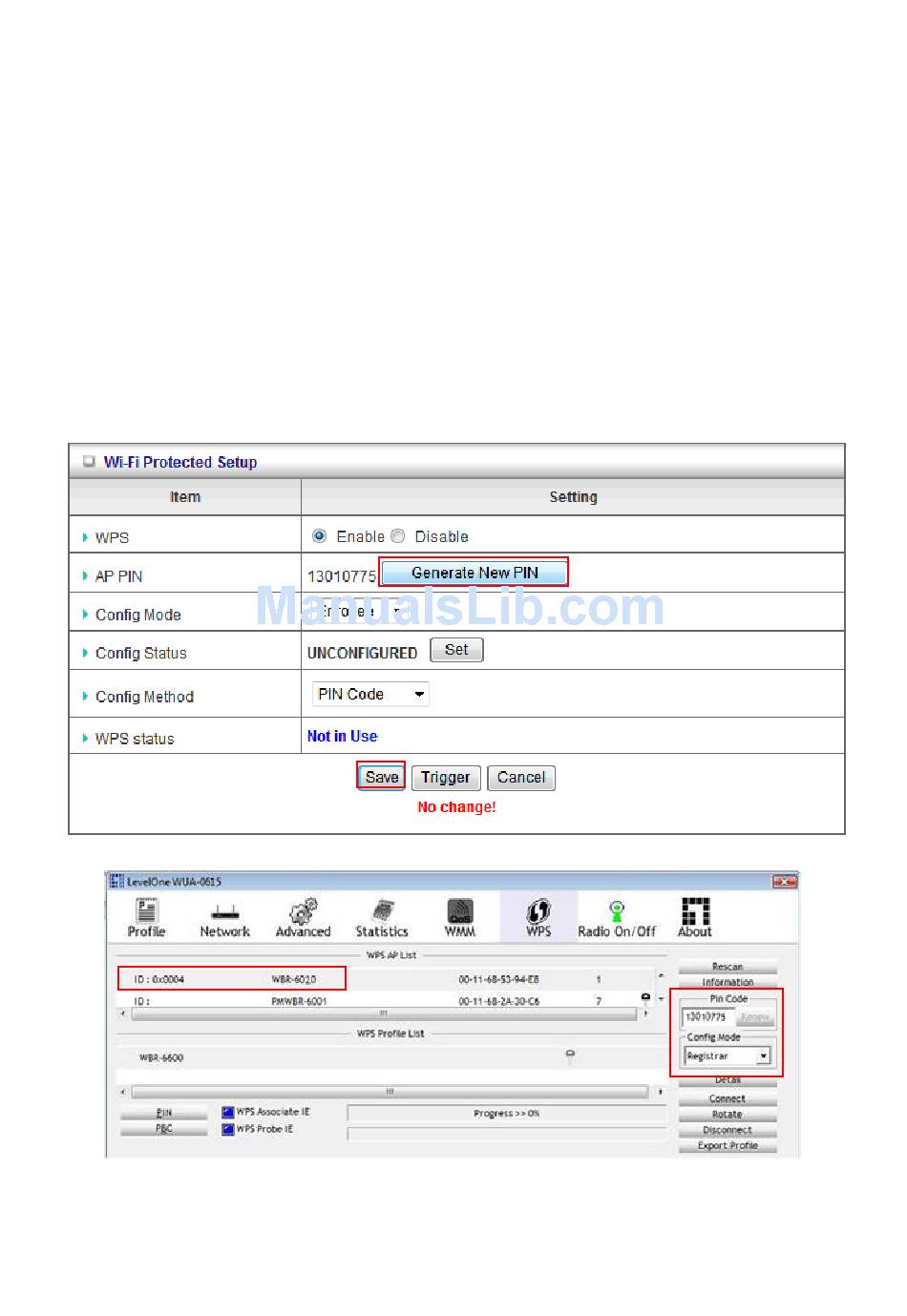Open the Network adapter icon
907x1316 pixels.
pos(224,911)
